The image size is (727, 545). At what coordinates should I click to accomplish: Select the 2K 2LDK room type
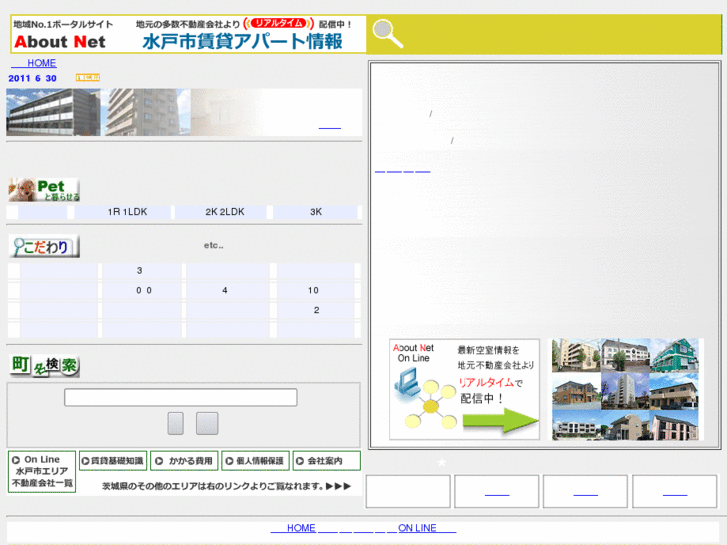(x=225, y=212)
